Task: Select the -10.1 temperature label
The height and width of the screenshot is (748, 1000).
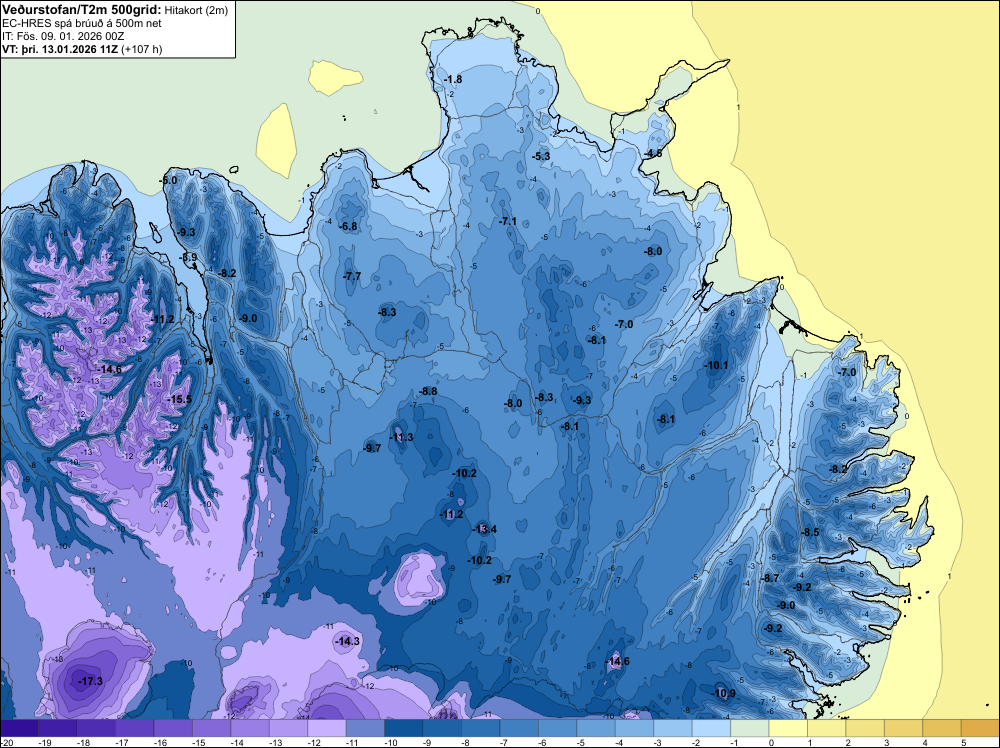Action: [716, 365]
